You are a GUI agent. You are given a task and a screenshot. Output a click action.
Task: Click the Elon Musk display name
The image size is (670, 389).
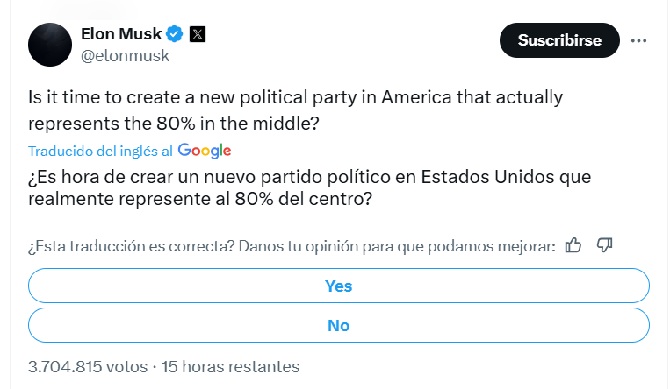pos(121,34)
